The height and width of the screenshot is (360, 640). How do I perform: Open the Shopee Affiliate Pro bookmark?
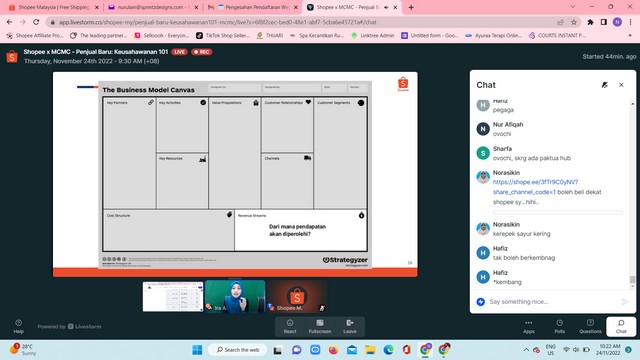[35, 36]
